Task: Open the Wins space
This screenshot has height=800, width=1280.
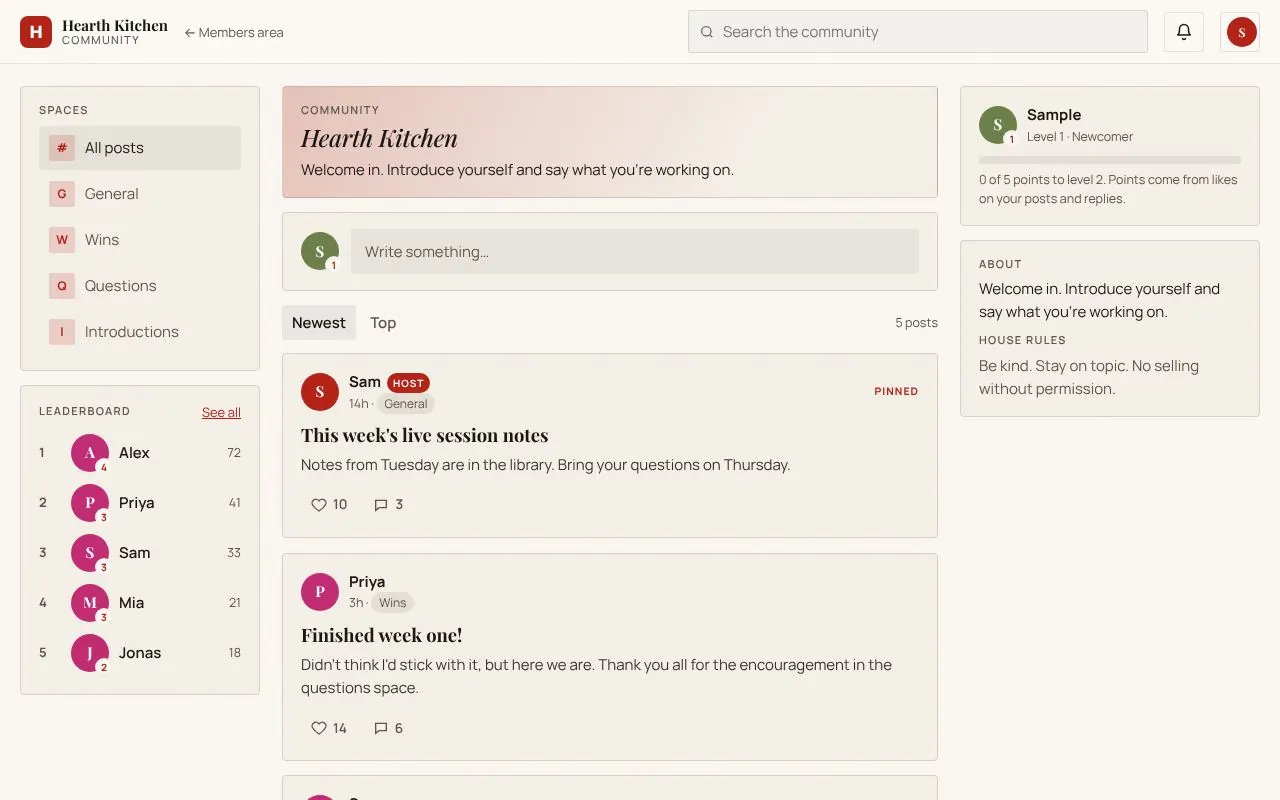Action: pos(140,240)
